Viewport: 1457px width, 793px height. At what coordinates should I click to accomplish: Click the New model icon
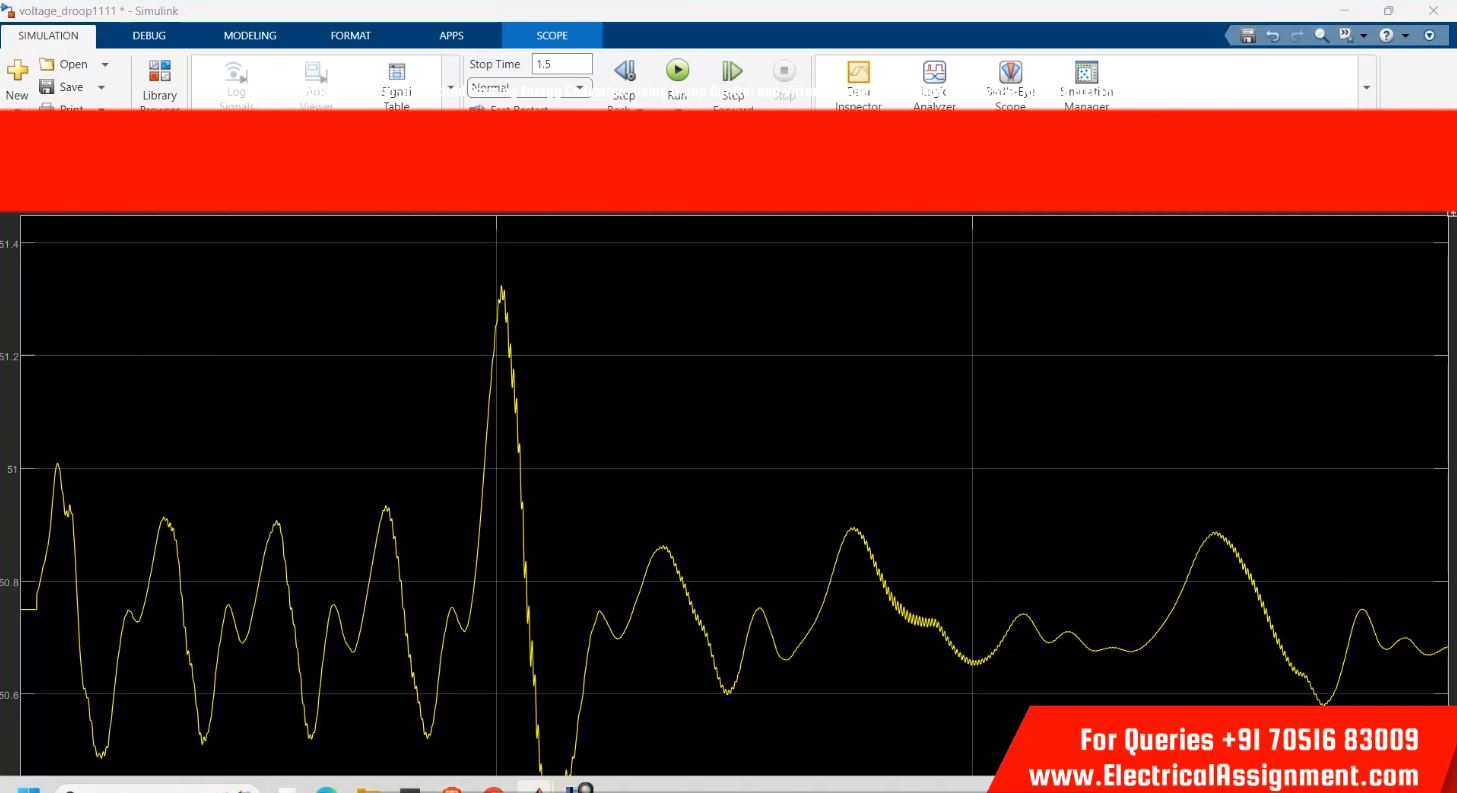pyautogui.click(x=17, y=71)
